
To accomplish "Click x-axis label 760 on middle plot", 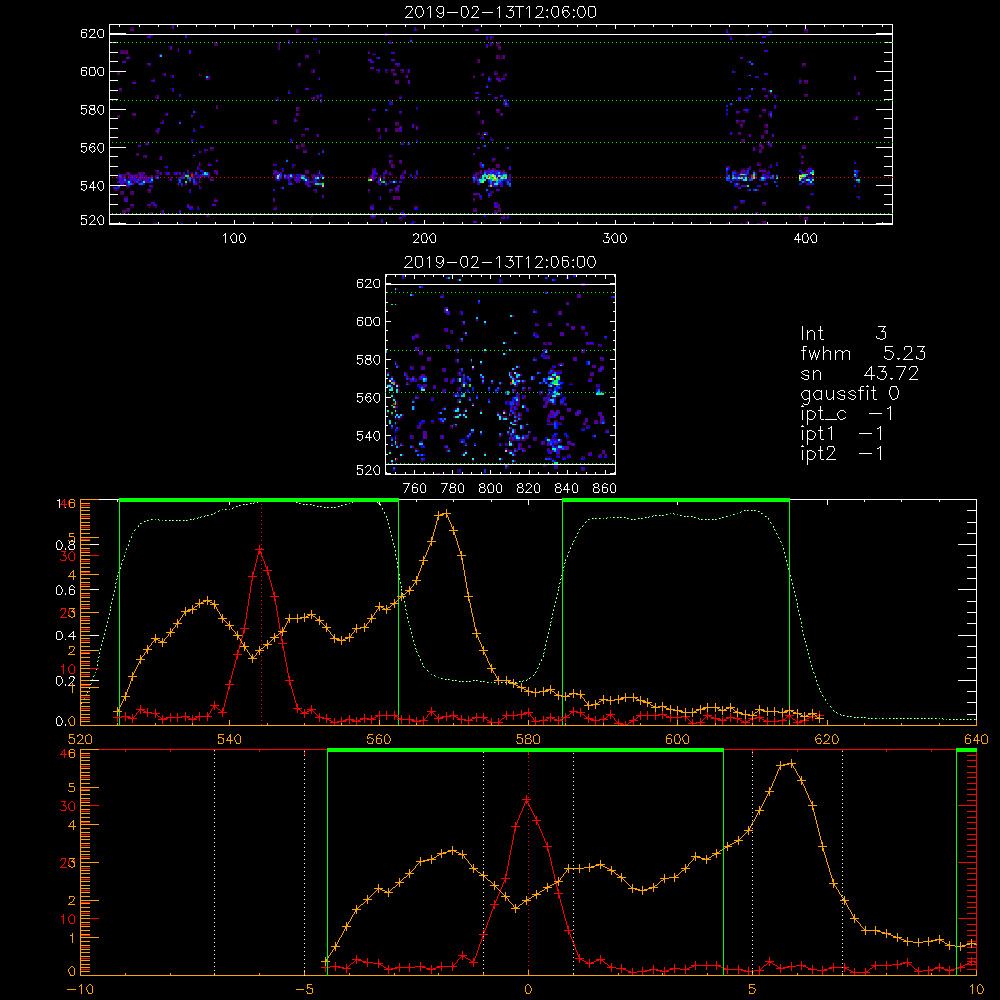I will tap(415, 489).
